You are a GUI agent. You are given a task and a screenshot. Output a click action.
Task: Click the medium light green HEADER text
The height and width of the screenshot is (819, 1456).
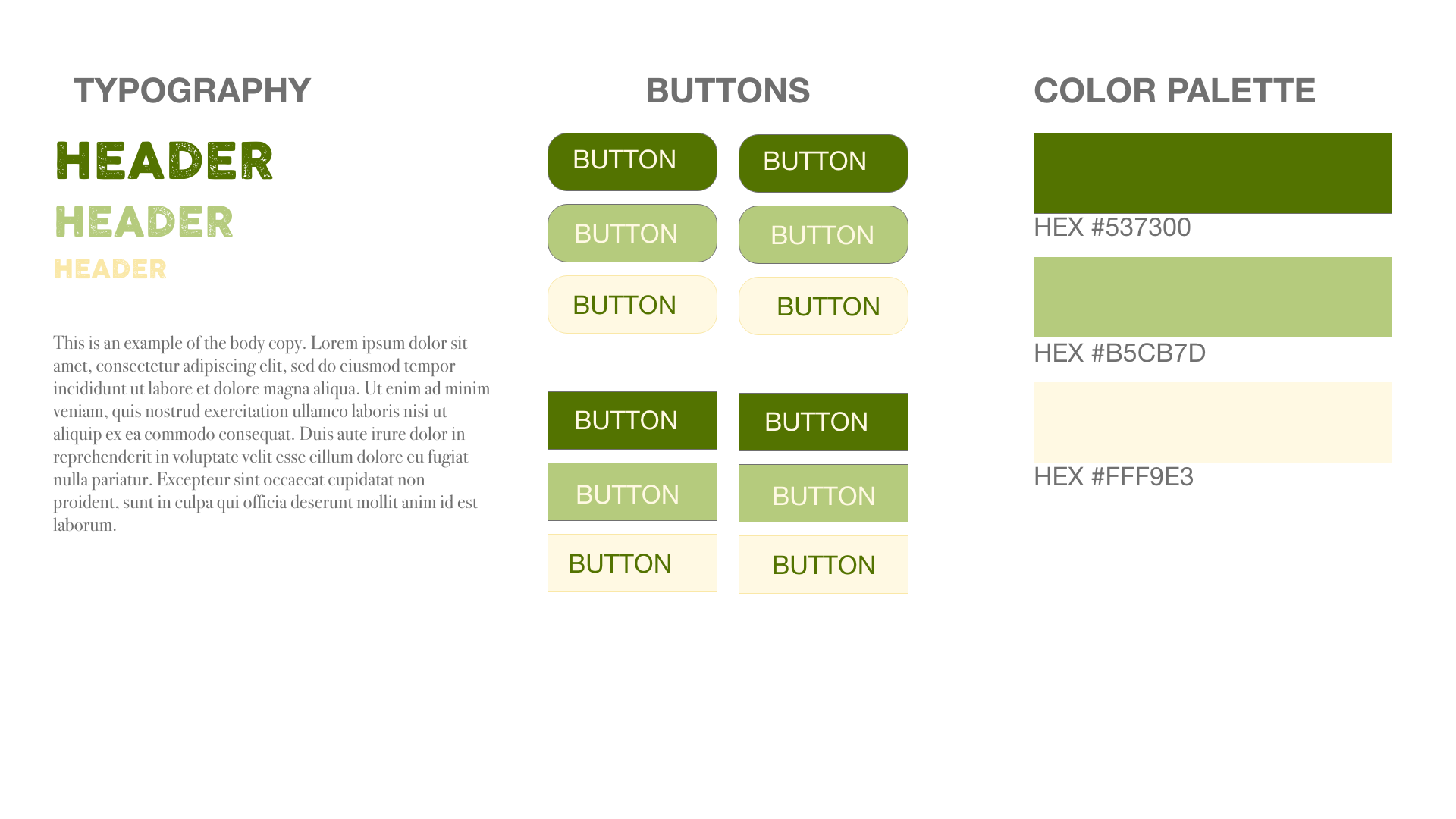(144, 221)
